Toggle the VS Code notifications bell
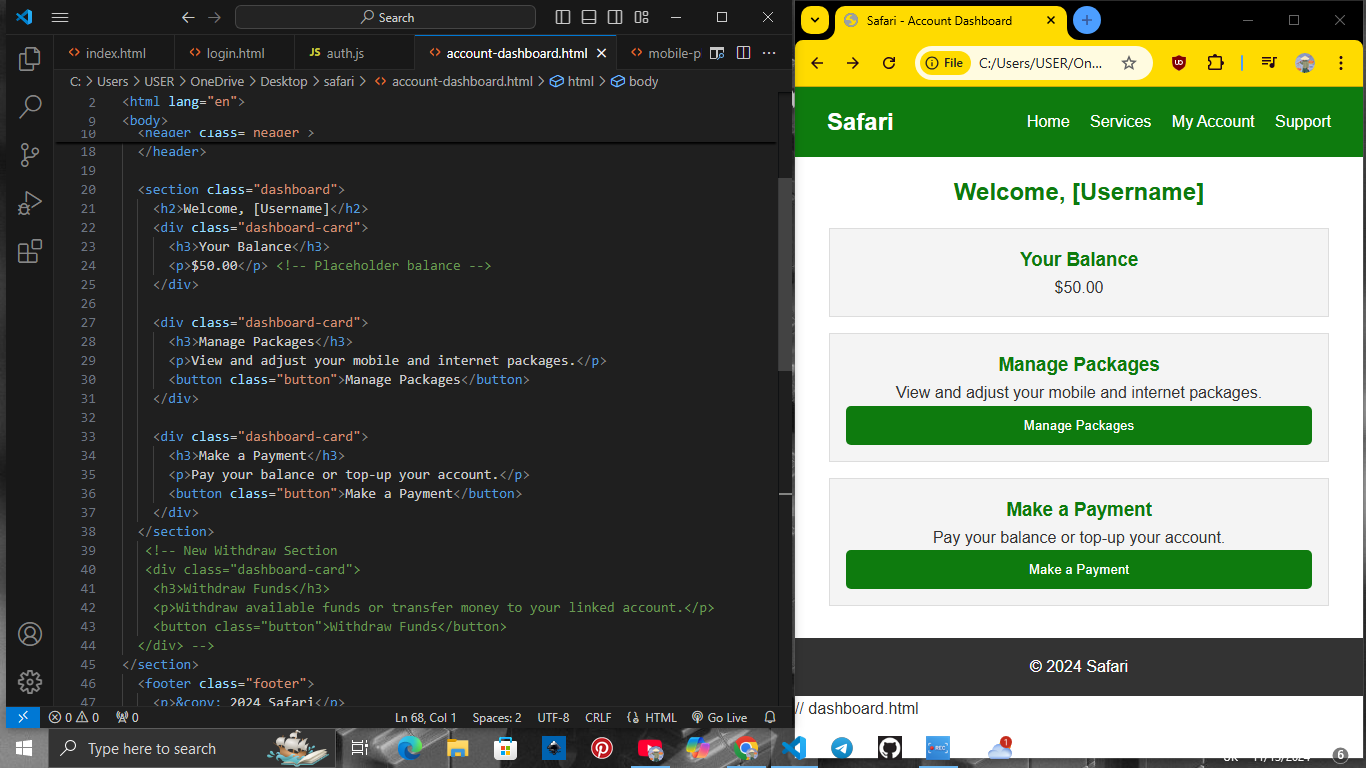This screenshot has width=1366, height=768. pyautogui.click(x=769, y=717)
